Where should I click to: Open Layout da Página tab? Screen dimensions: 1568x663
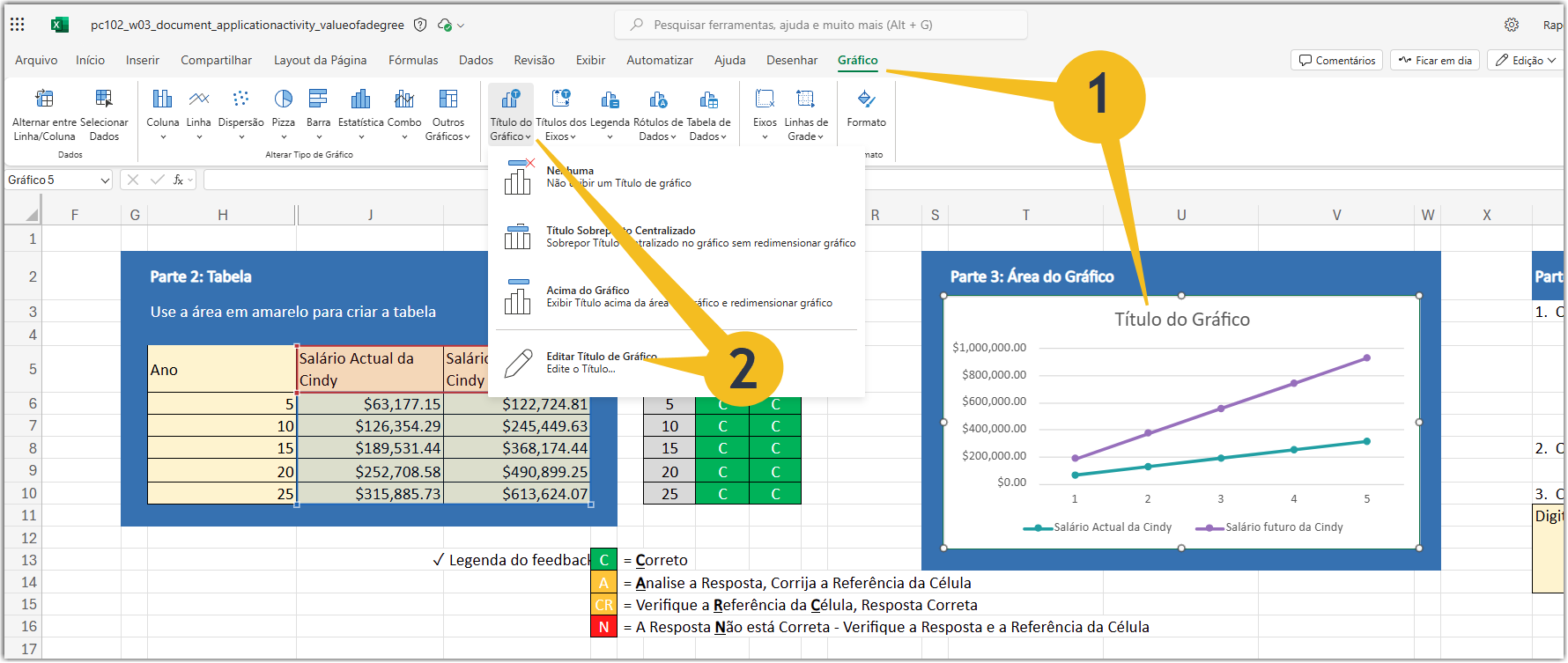(320, 60)
